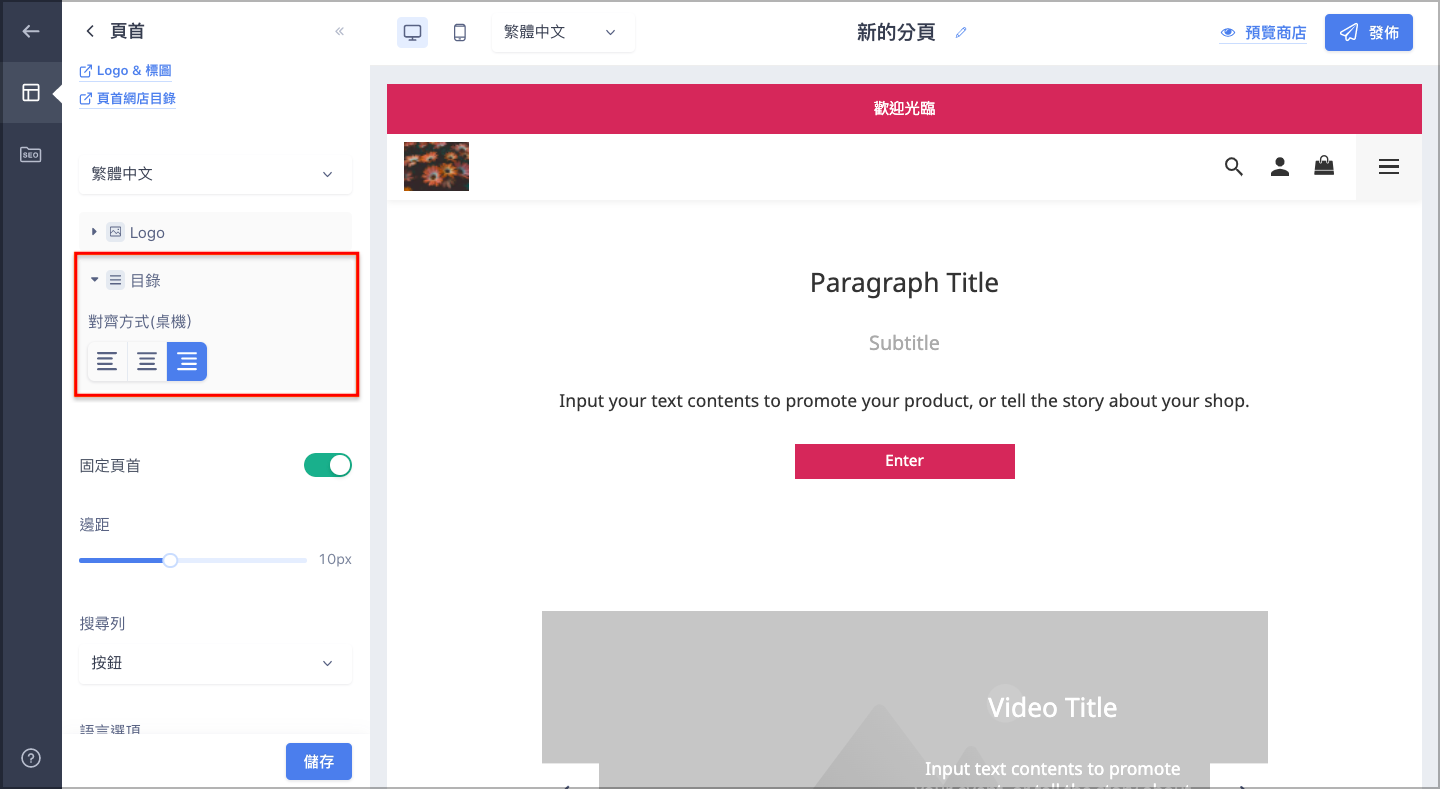This screenshot has height=789, width=1440.
Task: Click the Paragraph Title heading
Action: [904, 283]
